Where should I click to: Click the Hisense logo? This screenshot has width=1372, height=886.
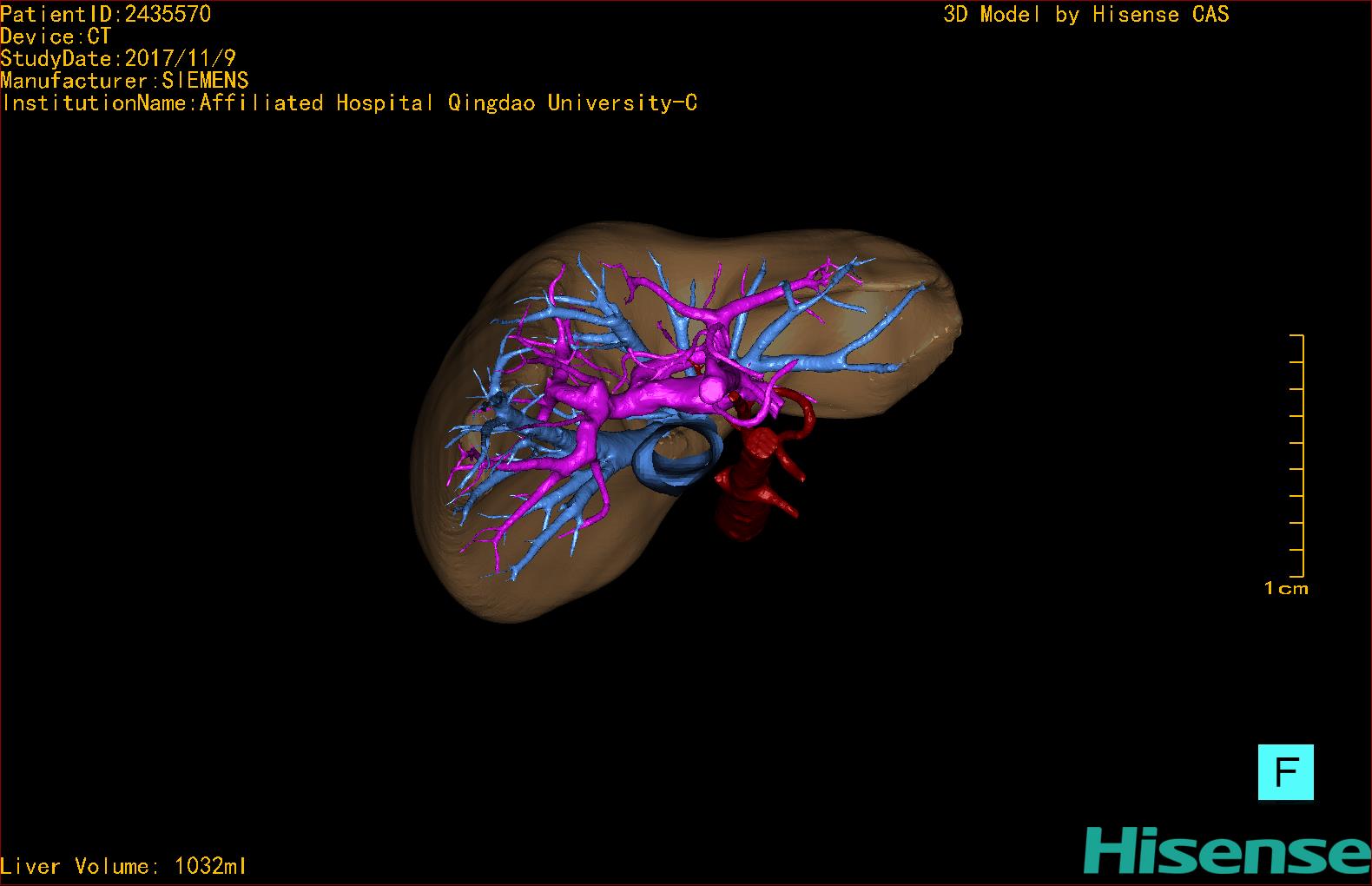(x=1226, y=850)
